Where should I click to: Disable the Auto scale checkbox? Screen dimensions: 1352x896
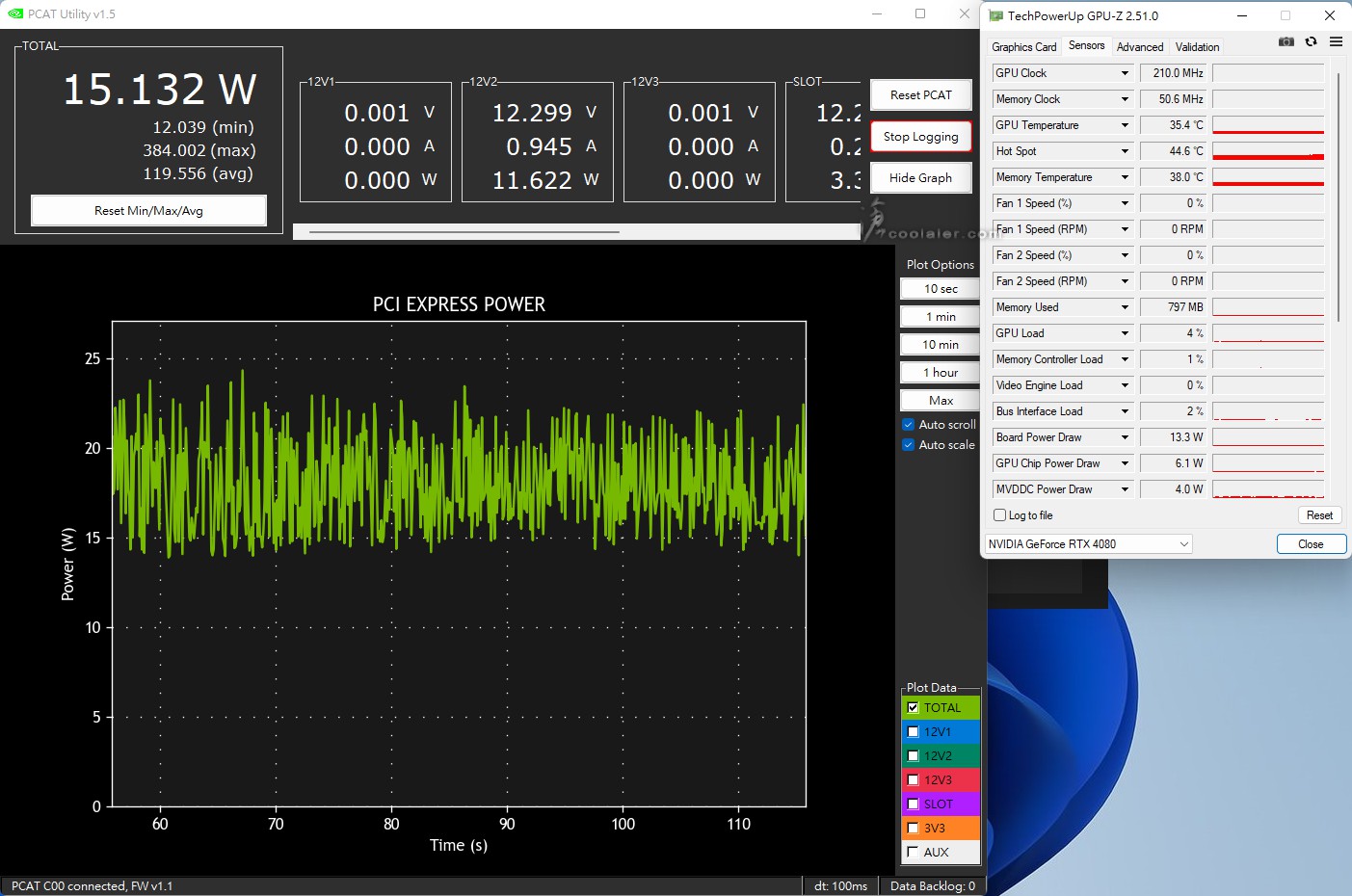point(908,444)
